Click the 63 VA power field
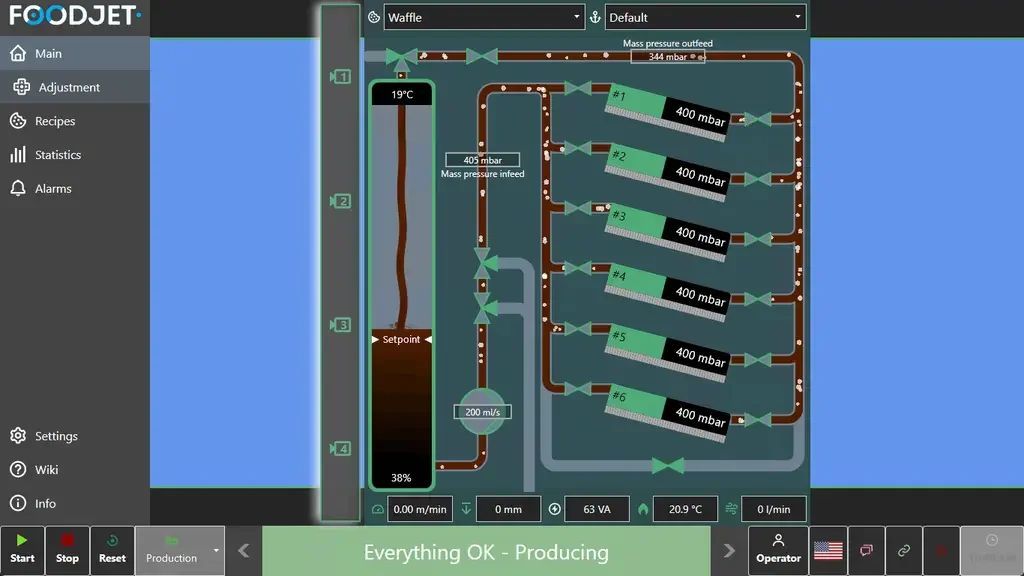Image resolution: width=1024 pixels, height=576 pixels. pyautogui.click(x=597, y=509)
